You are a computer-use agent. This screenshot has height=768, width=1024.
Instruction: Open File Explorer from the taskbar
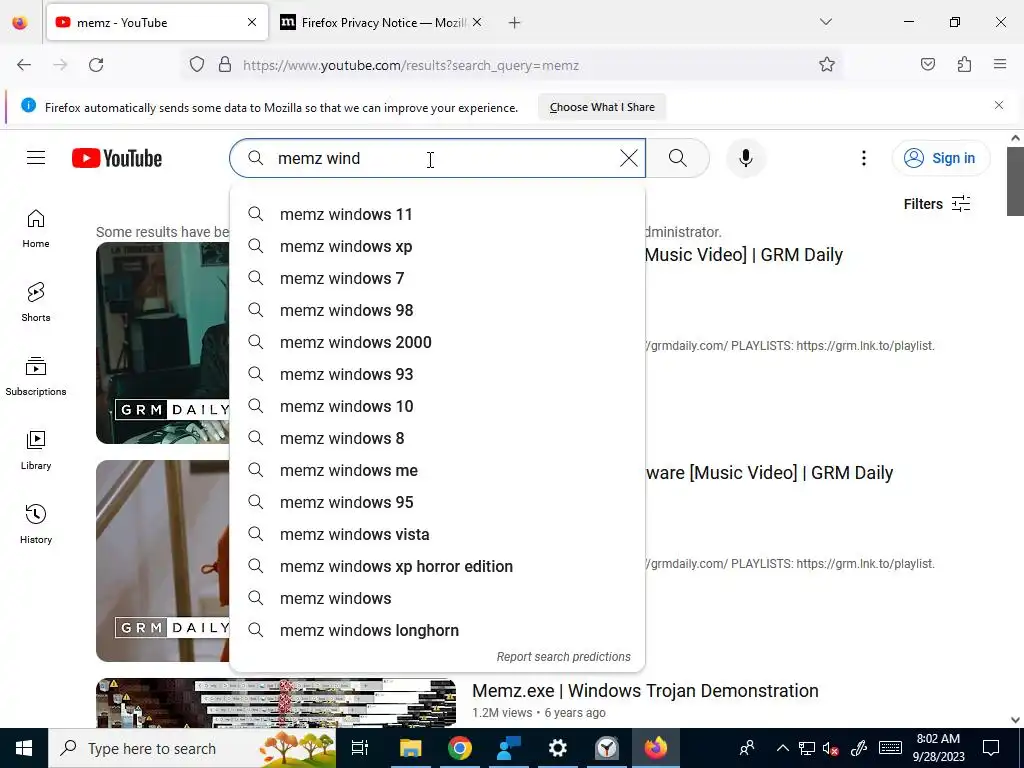pyautogui.click(x=410, y=748)
